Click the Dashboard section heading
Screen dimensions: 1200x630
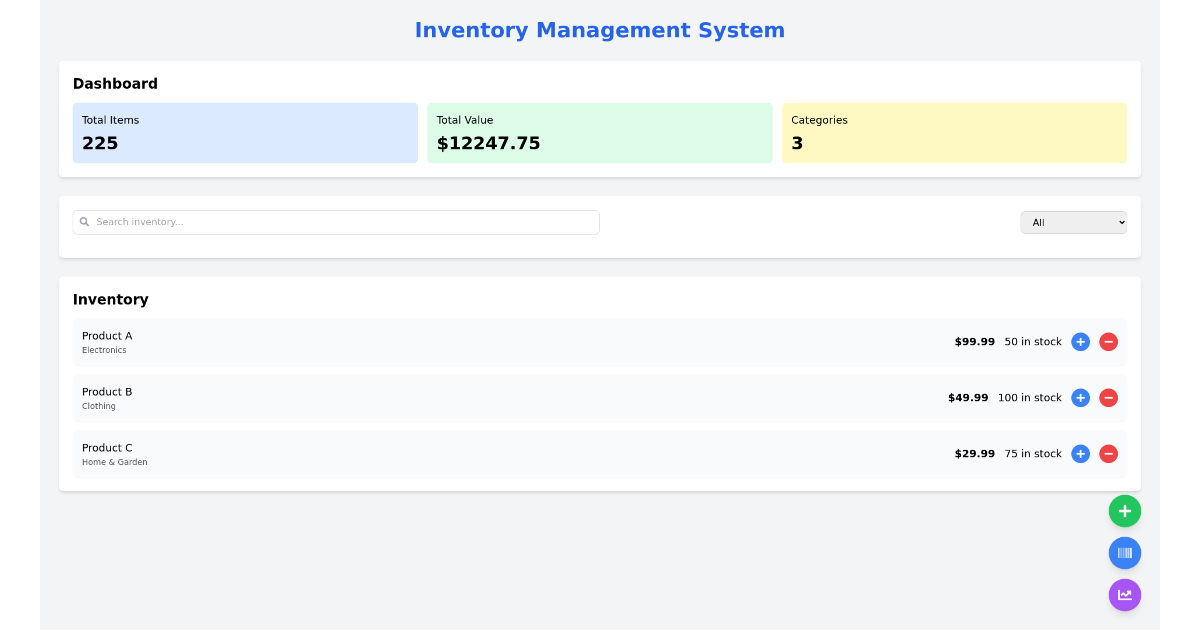[115, 84]
